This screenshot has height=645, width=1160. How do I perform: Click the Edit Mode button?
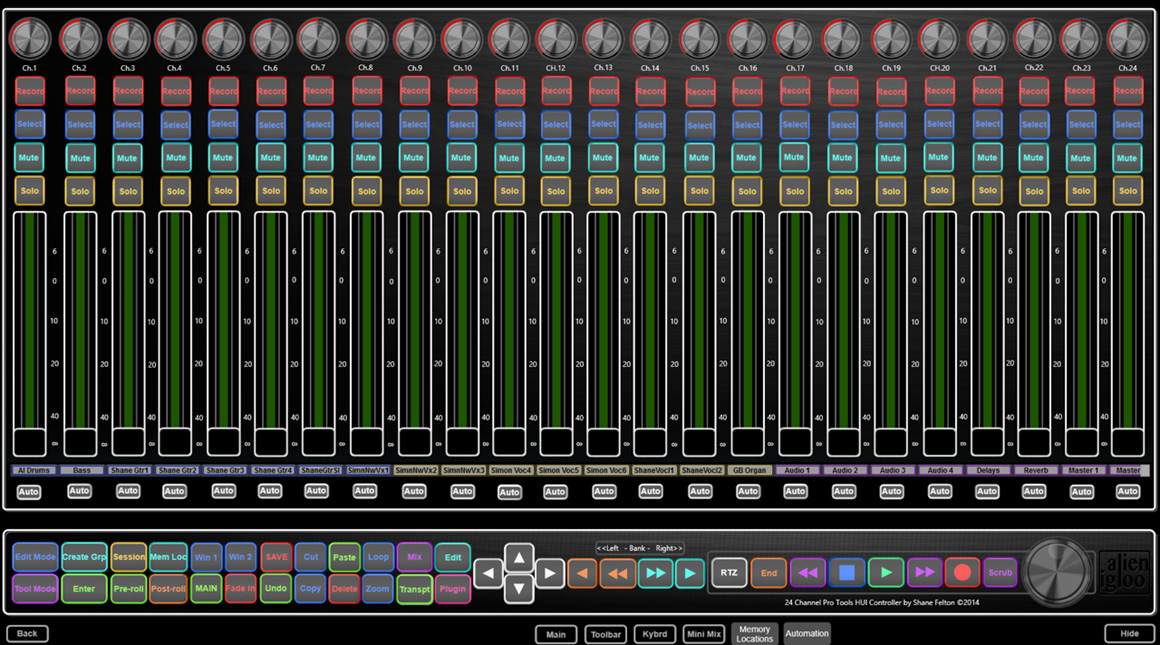click(35, 557)
